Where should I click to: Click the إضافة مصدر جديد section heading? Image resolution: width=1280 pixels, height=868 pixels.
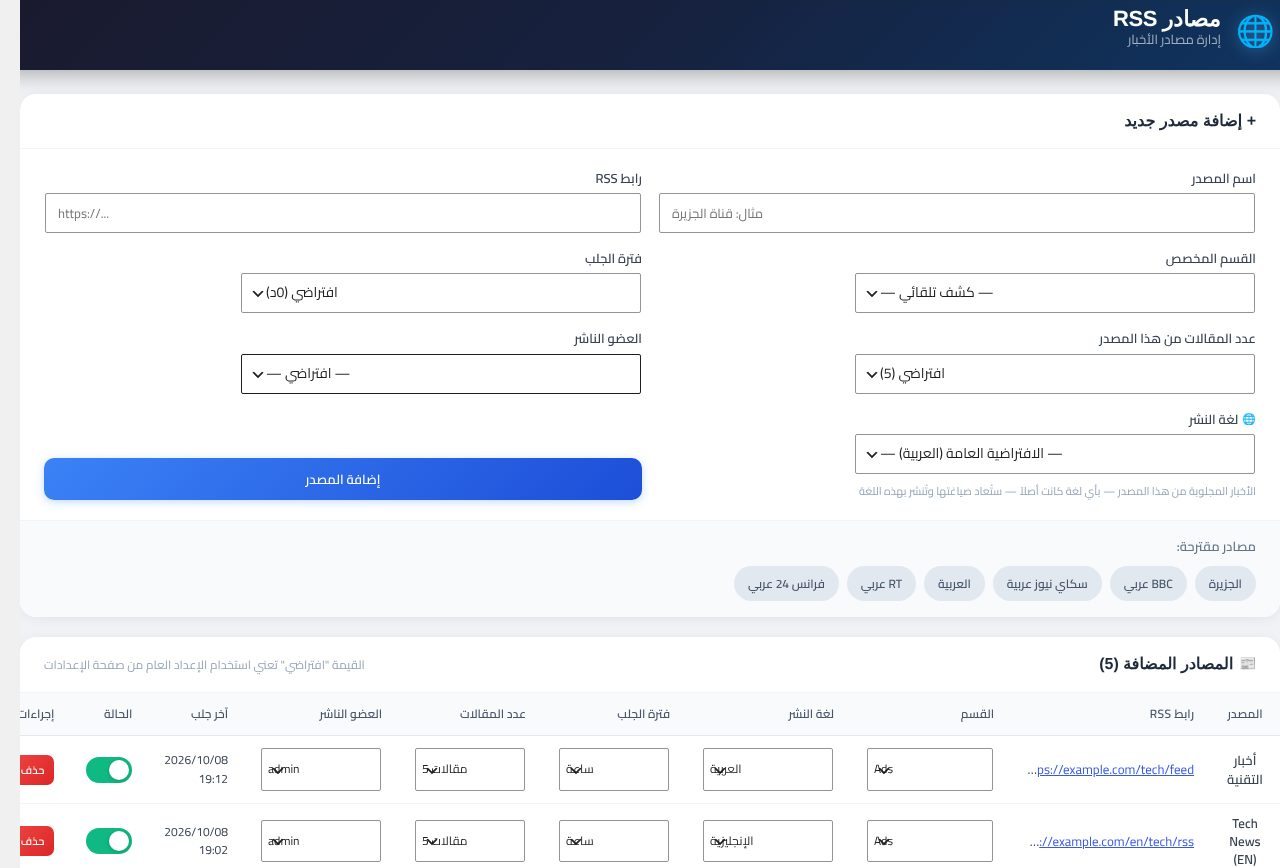pyautogui.click(x=1190, y=121)
